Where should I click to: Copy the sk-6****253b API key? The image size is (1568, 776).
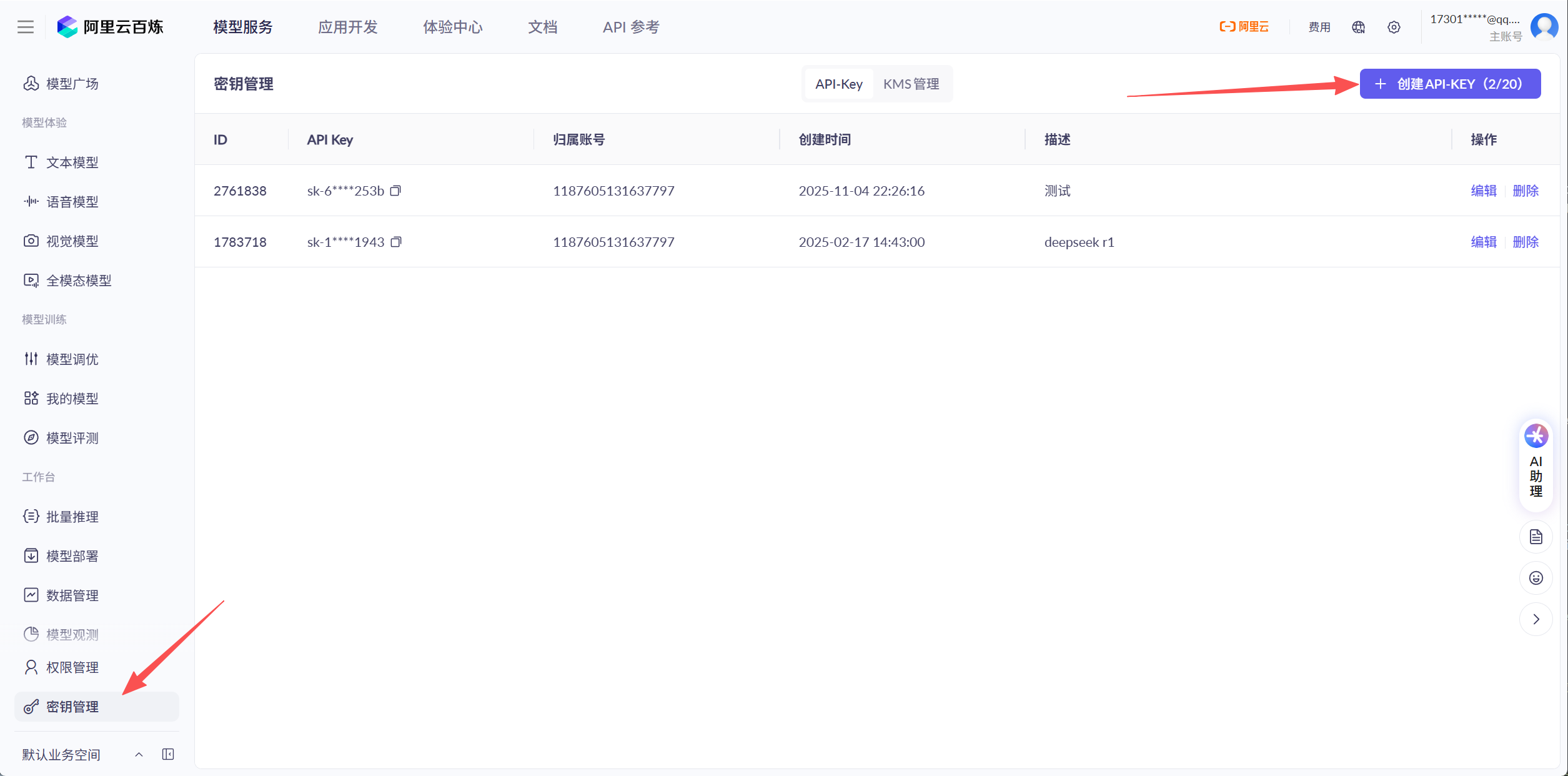[395, 191]
